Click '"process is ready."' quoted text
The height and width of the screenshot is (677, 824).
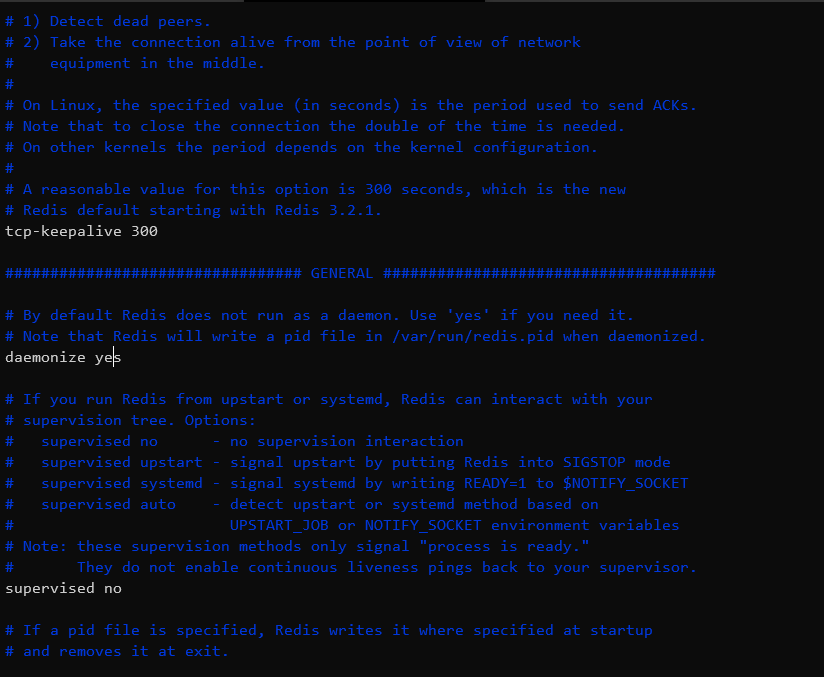tap(504, 547)
